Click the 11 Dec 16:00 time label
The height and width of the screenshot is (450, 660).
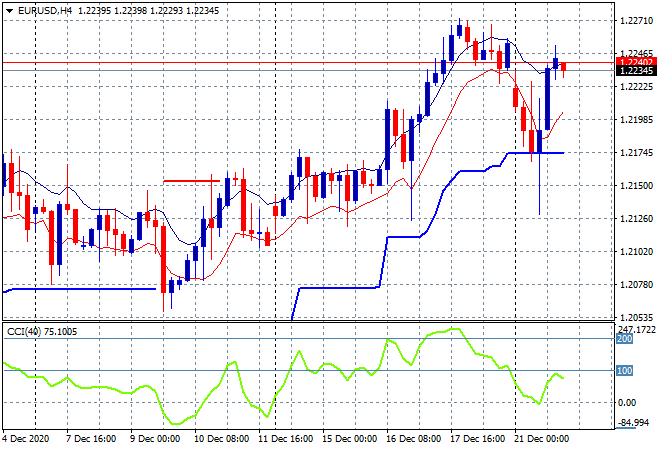coord(285,439)
